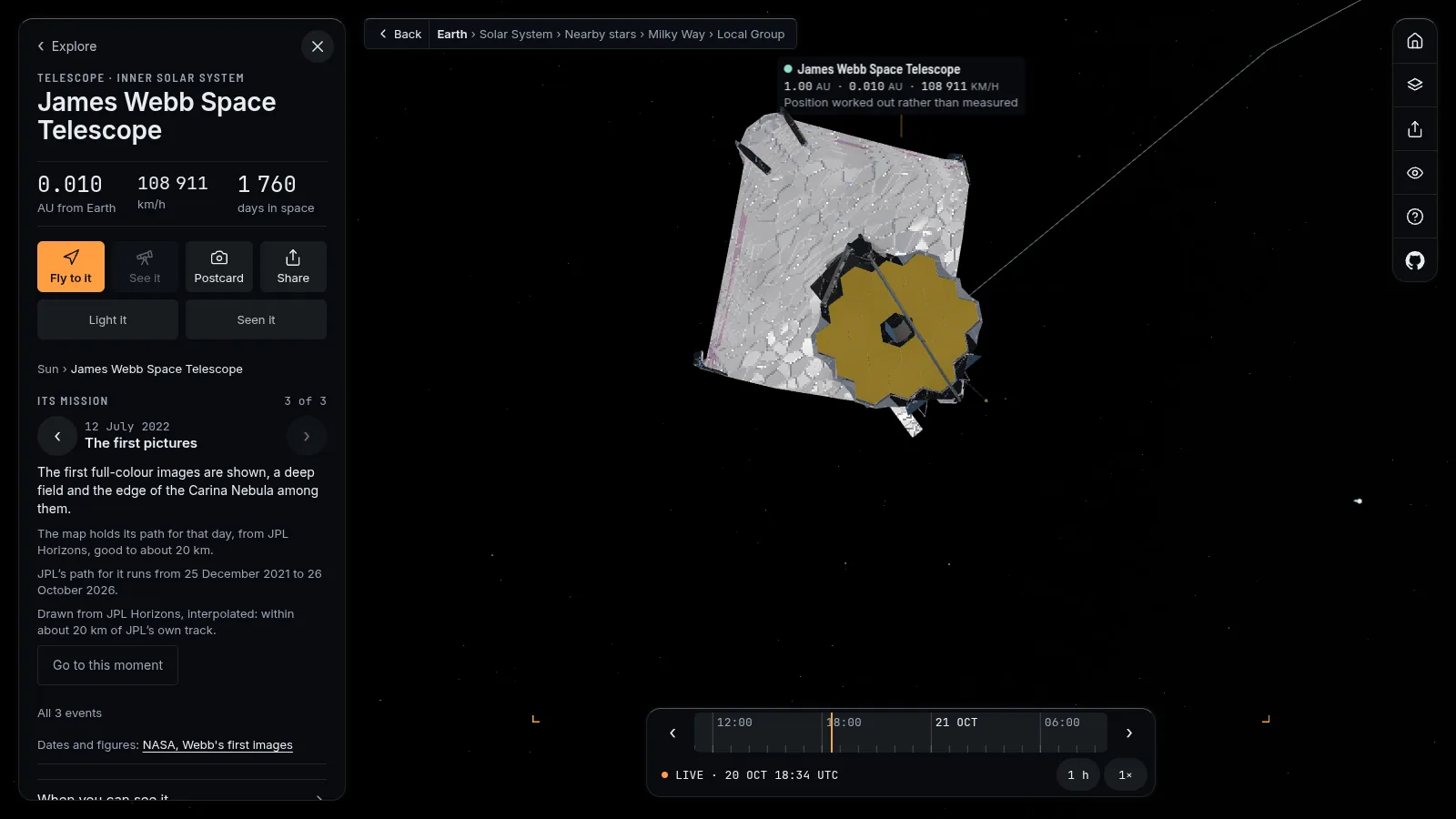Screen dimensions: 1456x819
Task: Click the 06:00 mark on timeline
Action: 1062,723
